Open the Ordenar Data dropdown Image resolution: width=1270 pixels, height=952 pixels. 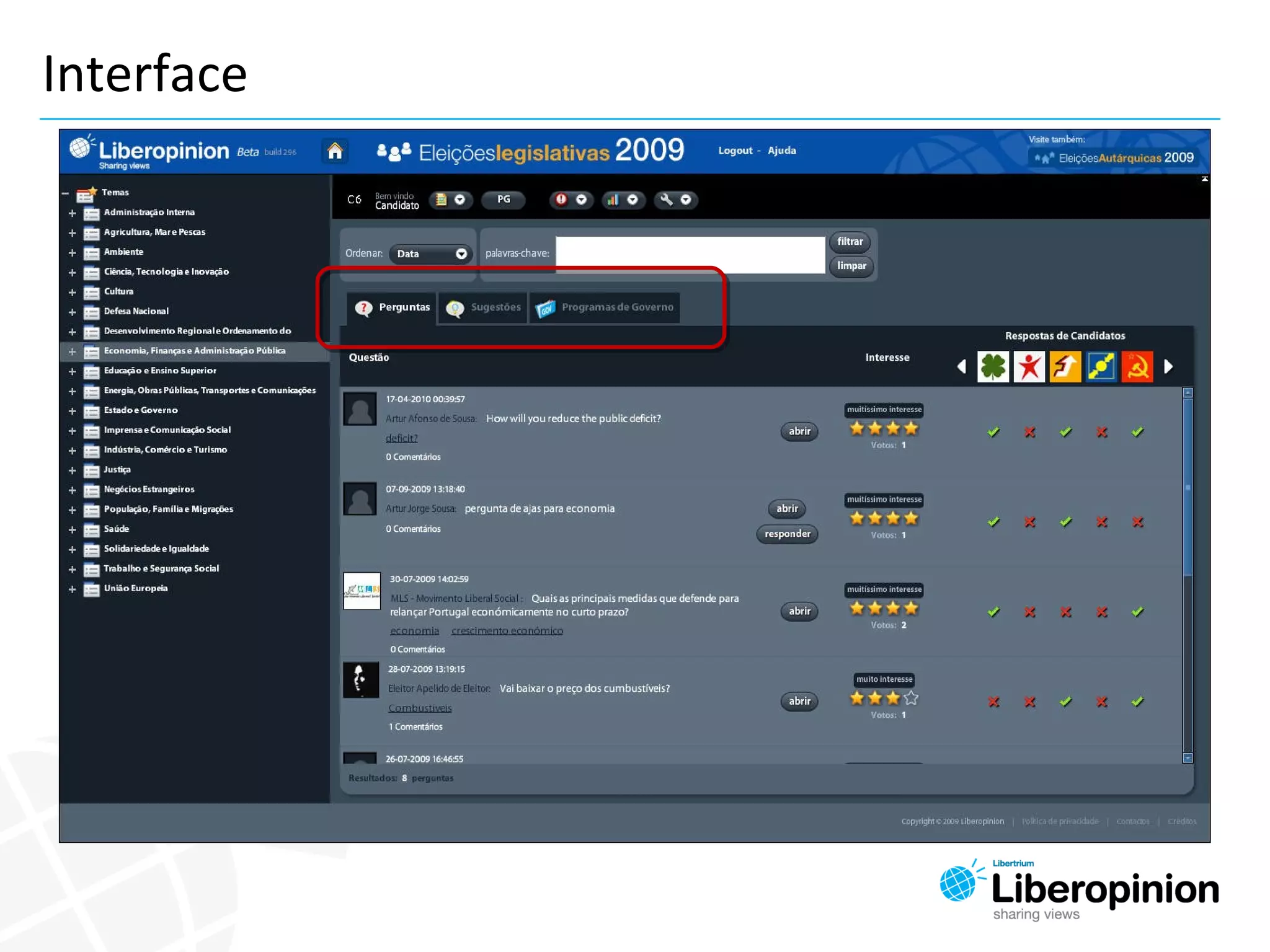431,253
